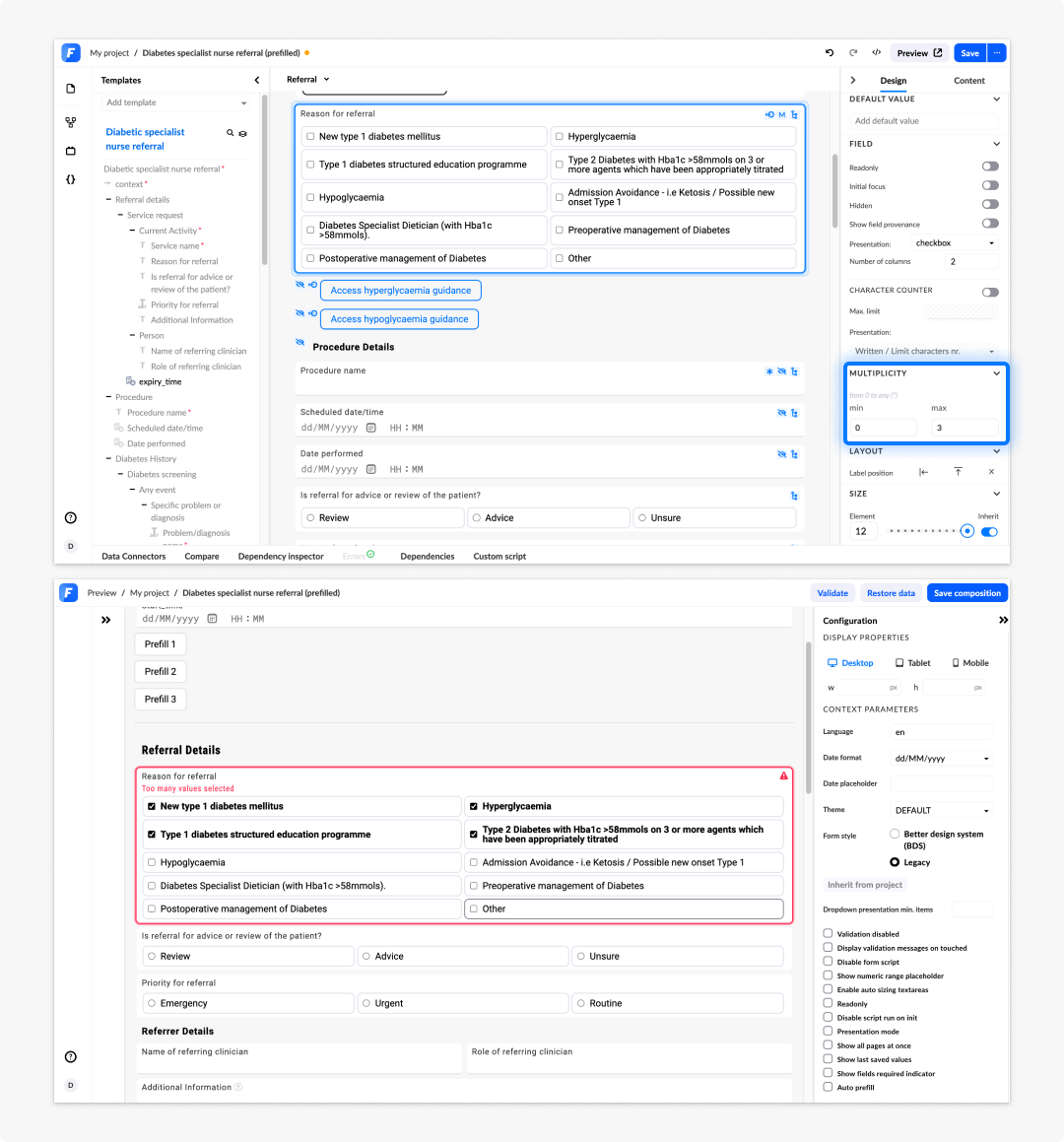Open the code view icon beside Preview
The width and height of the screenshot is (1064, 1142).
(x=876, y=52)
